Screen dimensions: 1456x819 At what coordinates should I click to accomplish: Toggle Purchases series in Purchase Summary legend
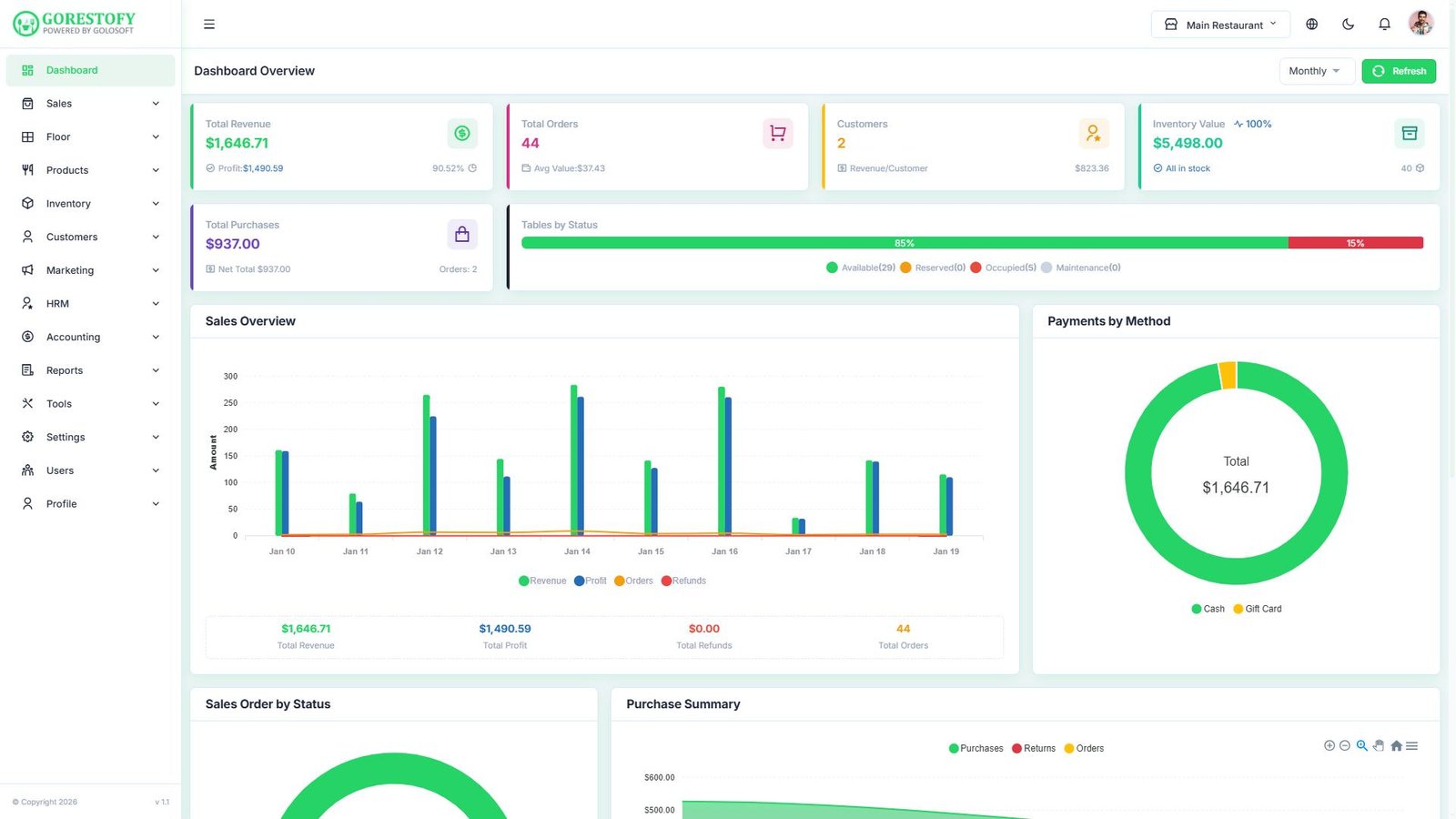pos(976,748)
